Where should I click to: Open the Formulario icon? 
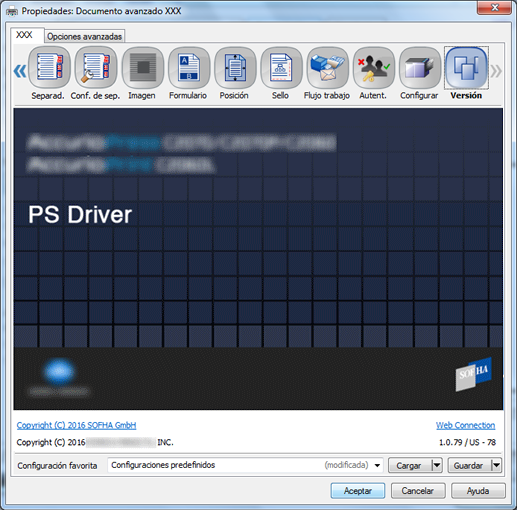[x=189, y=68]
